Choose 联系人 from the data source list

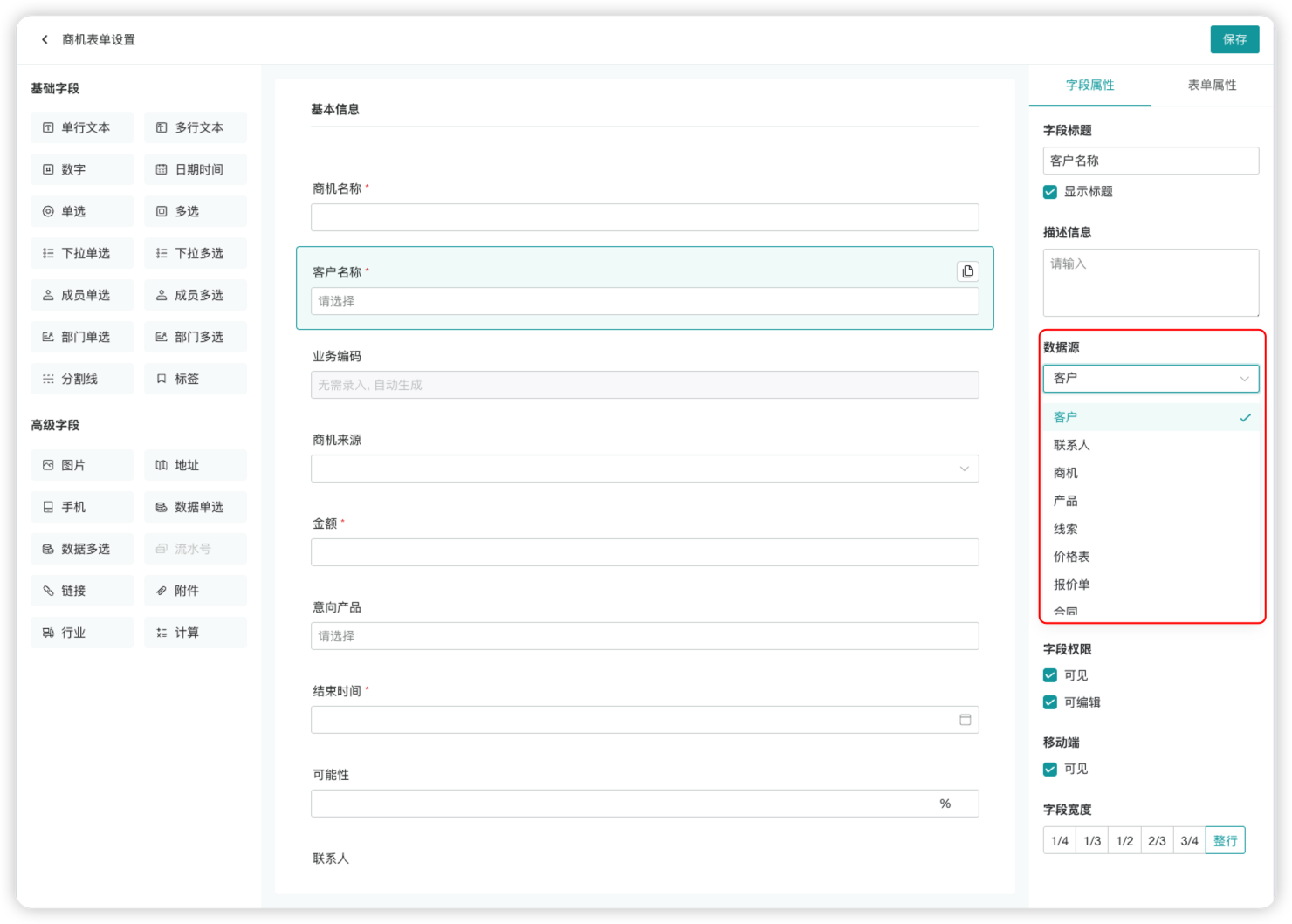pyautogui.click(x=1072, y=445)
